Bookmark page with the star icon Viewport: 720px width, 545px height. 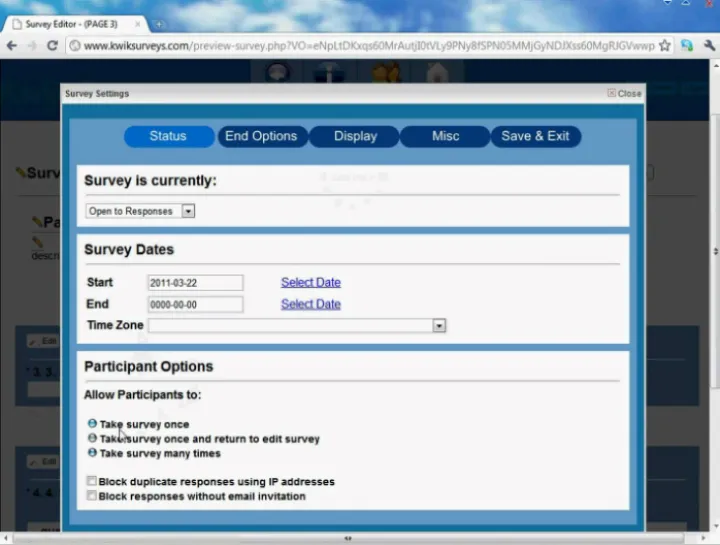tap(665, 45)
